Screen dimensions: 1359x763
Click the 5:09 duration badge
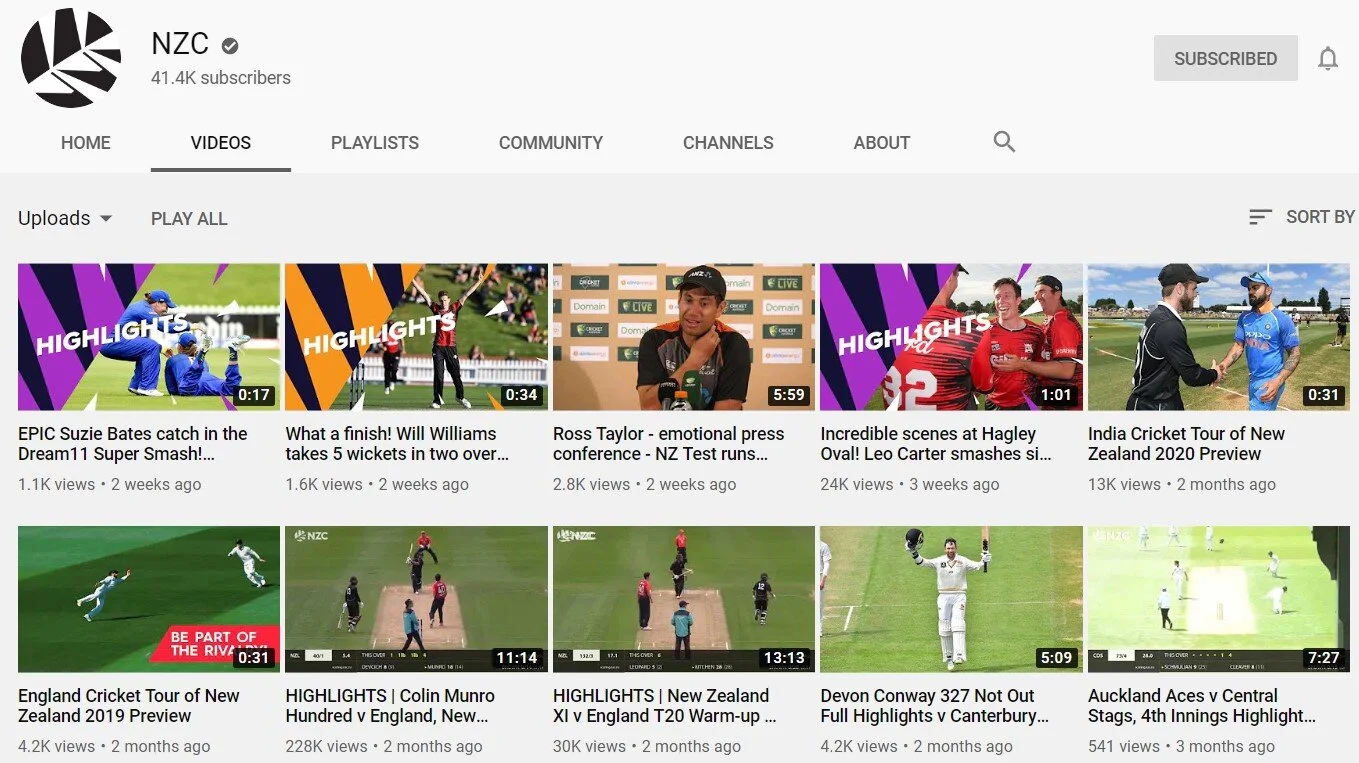pyautogui.click(x=1056, y=658)
